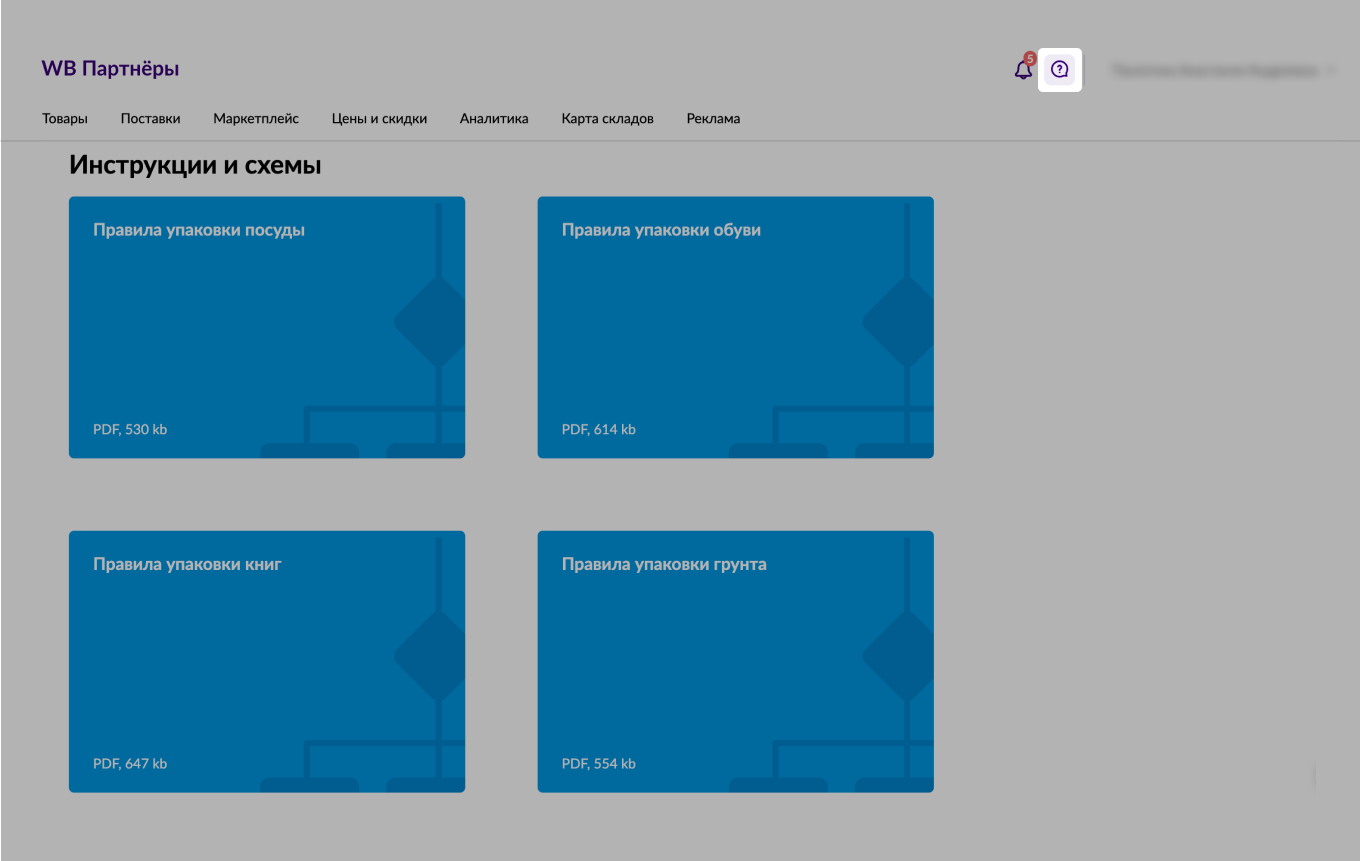Click the Инструкции и схемы heading
This screenshot has height=861, width=1360.
click(x=195, y=166)
